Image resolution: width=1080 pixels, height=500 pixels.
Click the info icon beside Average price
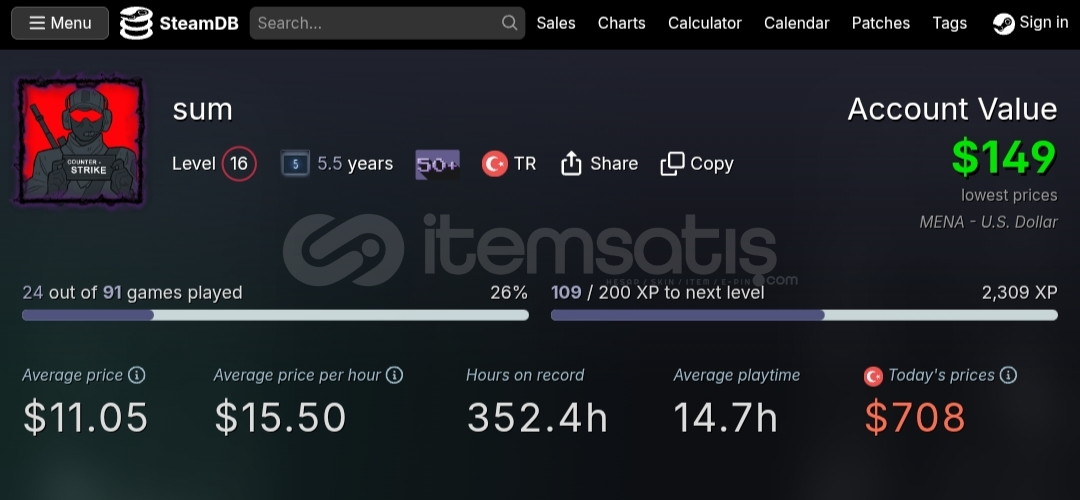[x=137, y=375]
